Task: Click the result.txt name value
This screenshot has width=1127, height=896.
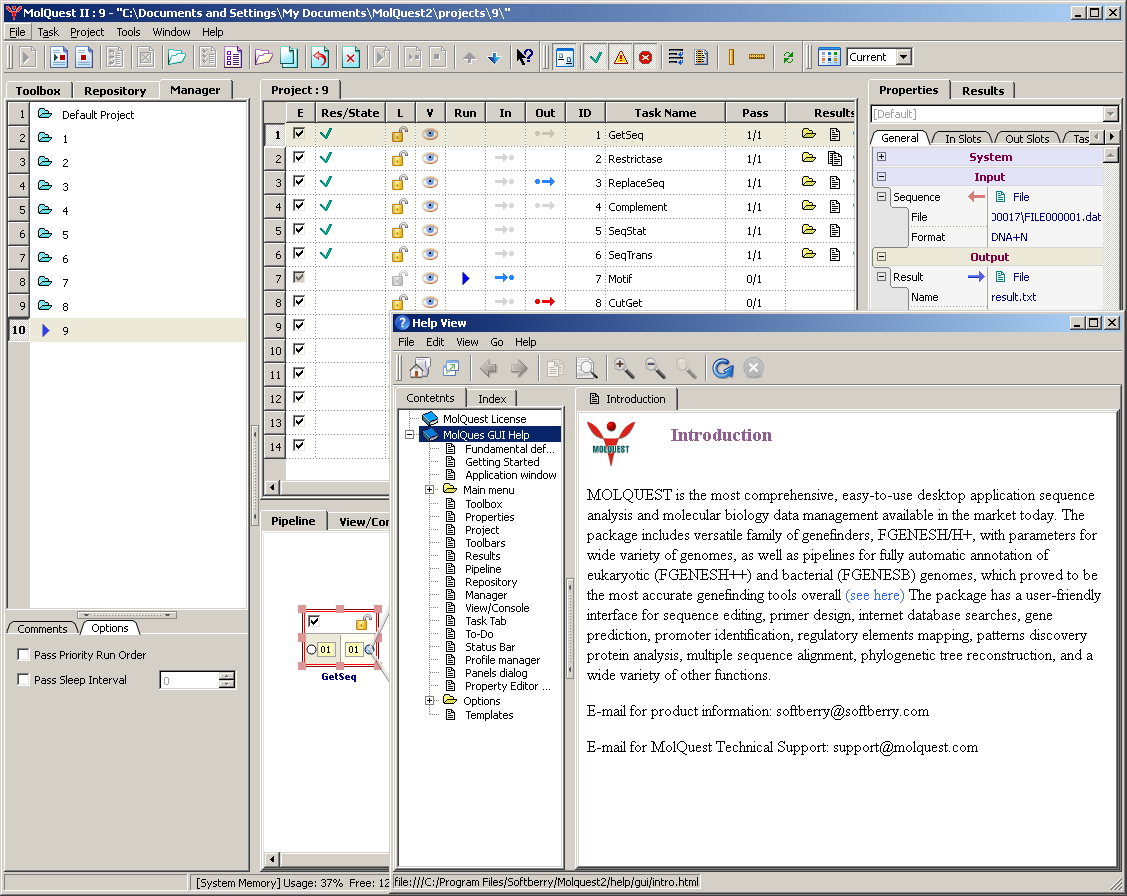Action: coord(1013,297)
